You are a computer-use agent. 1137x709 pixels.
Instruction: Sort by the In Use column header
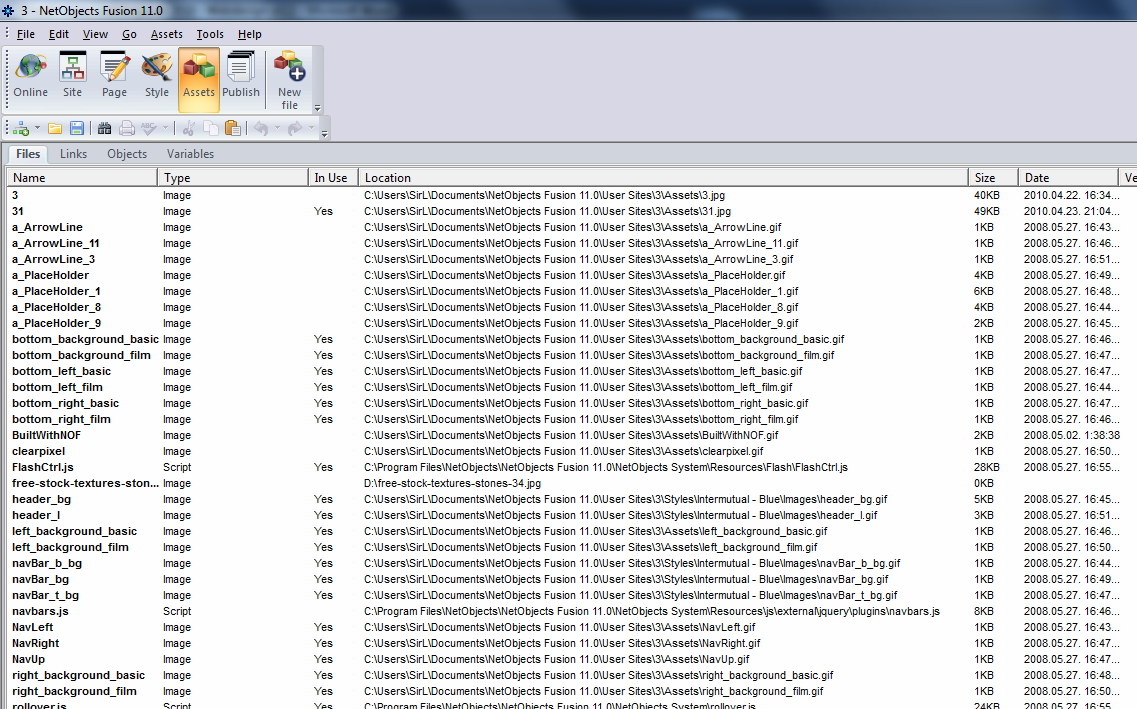tap(333, 178)
